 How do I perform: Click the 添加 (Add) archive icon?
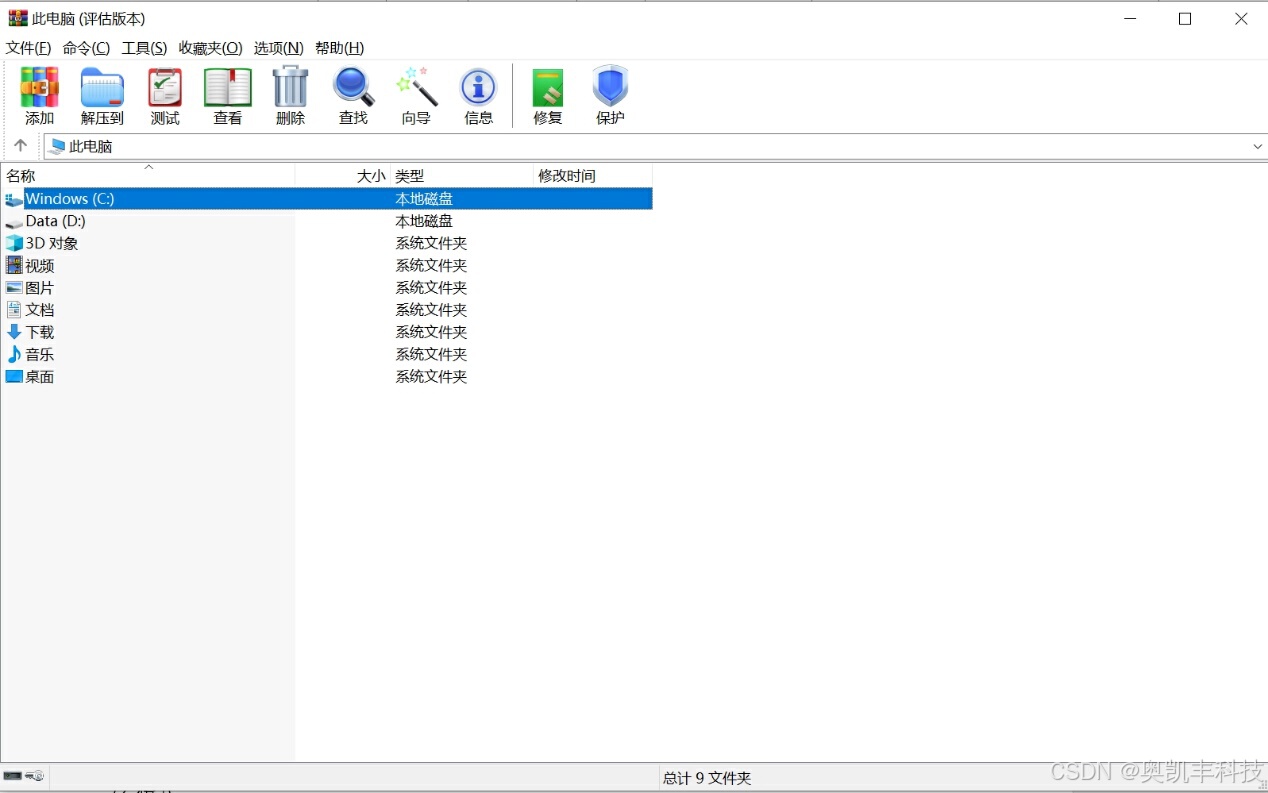coord(39,95)
